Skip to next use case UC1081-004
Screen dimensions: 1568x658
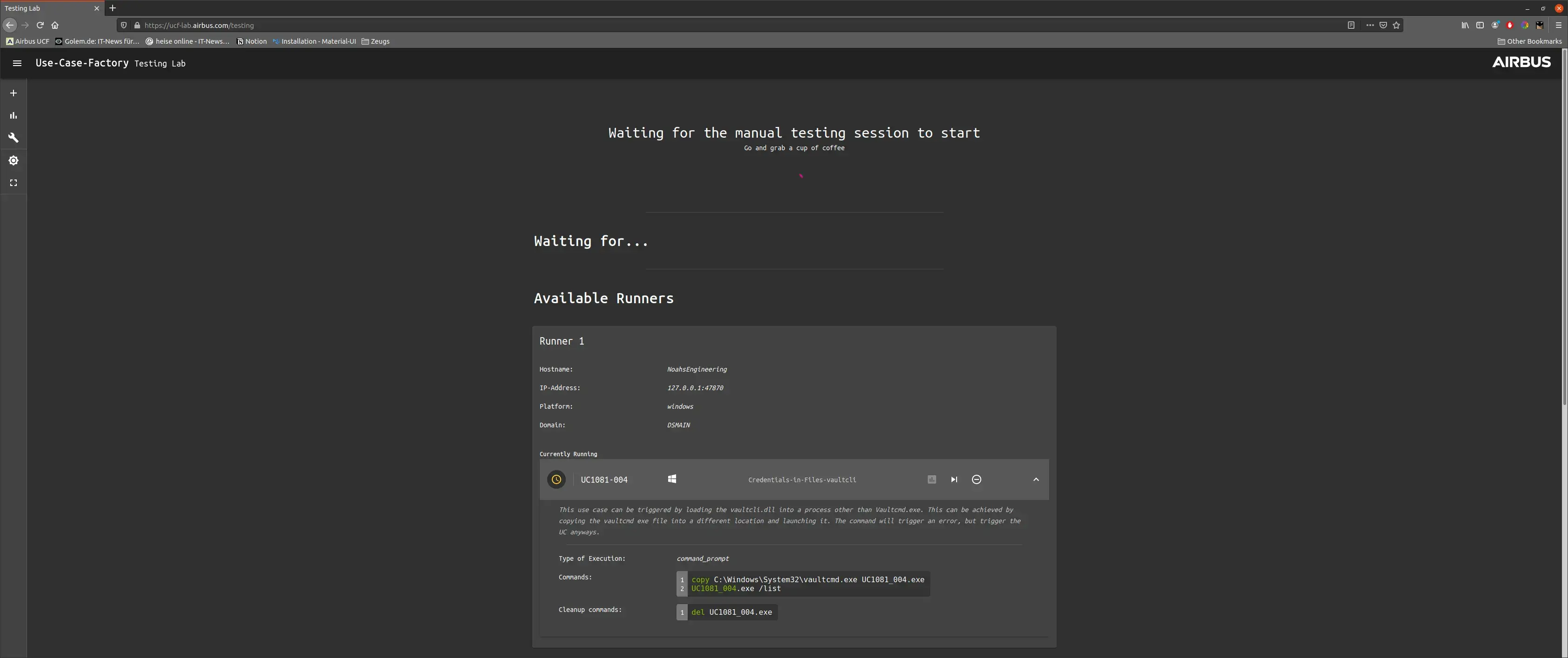point(954,480)
